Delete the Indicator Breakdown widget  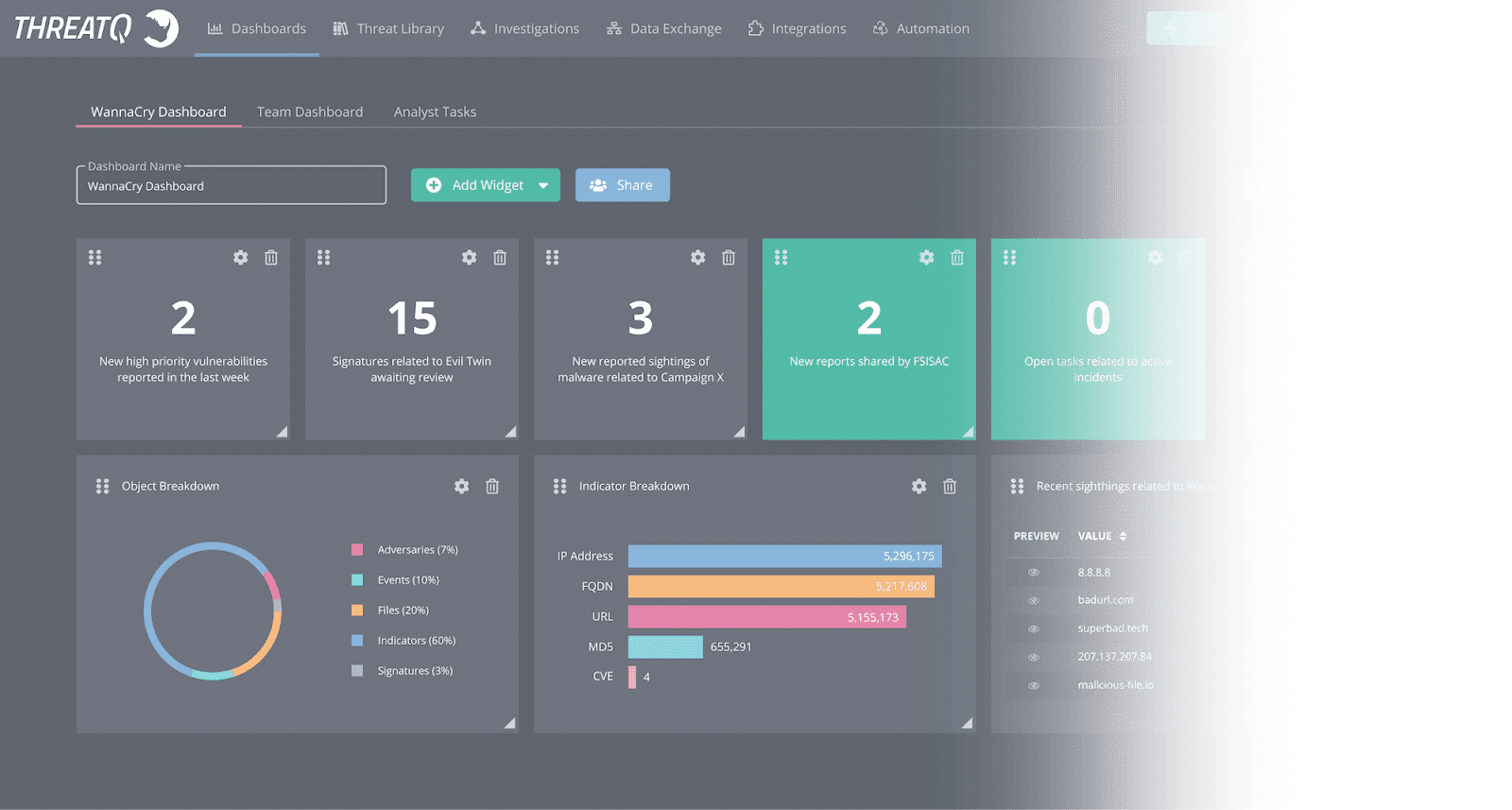coord(950,486)
